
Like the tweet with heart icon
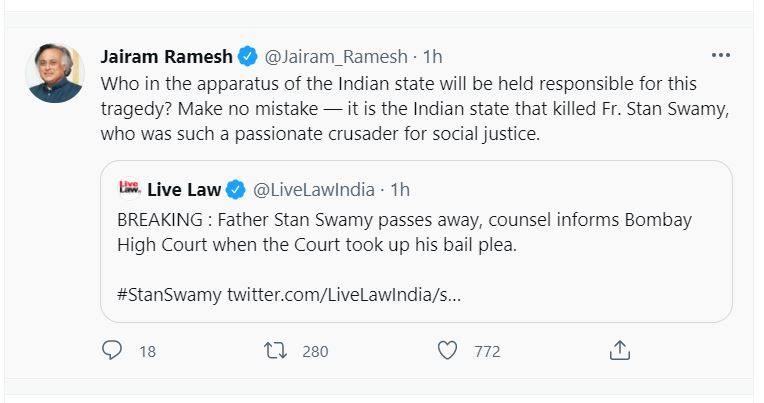[x=447, y=351]
